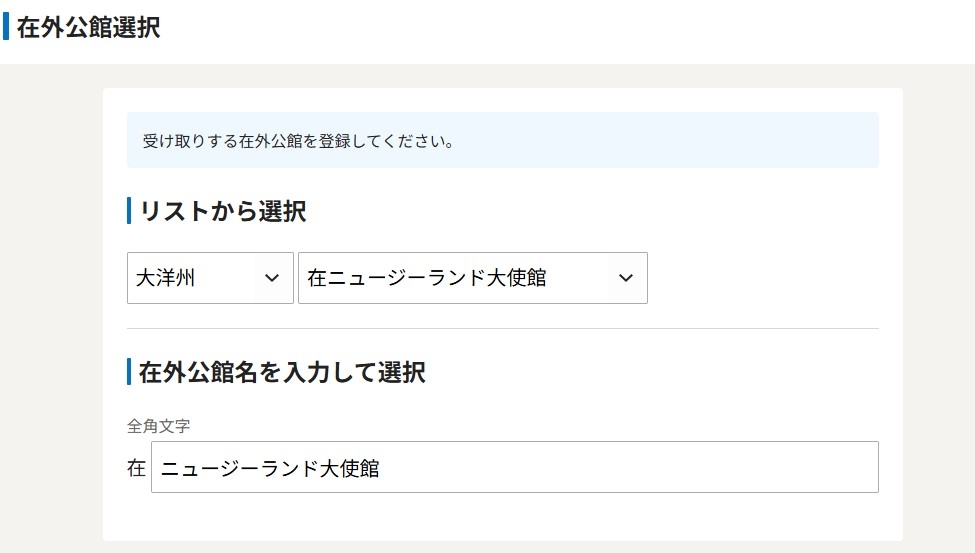
Task: Click blue accent bar beside 在外公館名を入力して選択
Action: pos(129,372)
